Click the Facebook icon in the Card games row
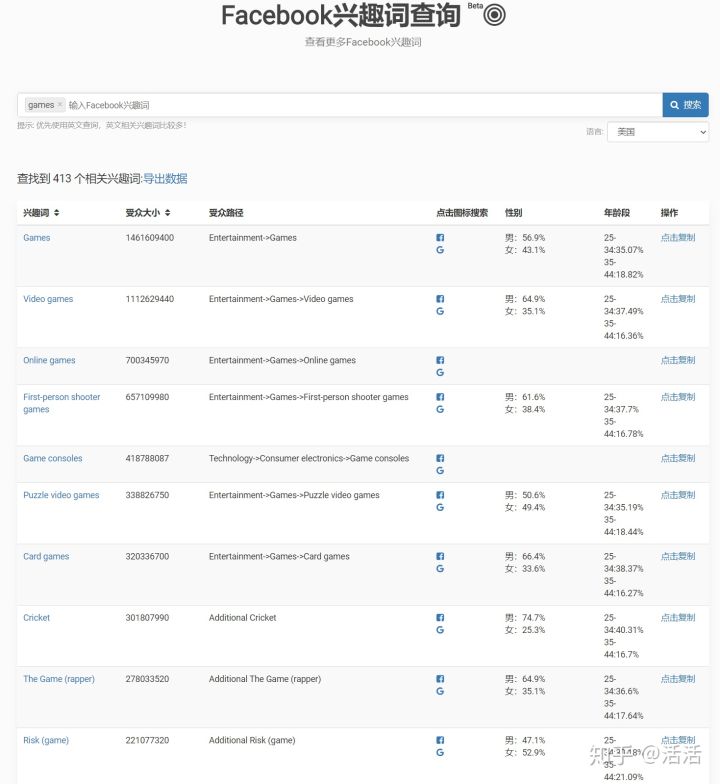This screenshot has width=720, height=784. [440, 556]
